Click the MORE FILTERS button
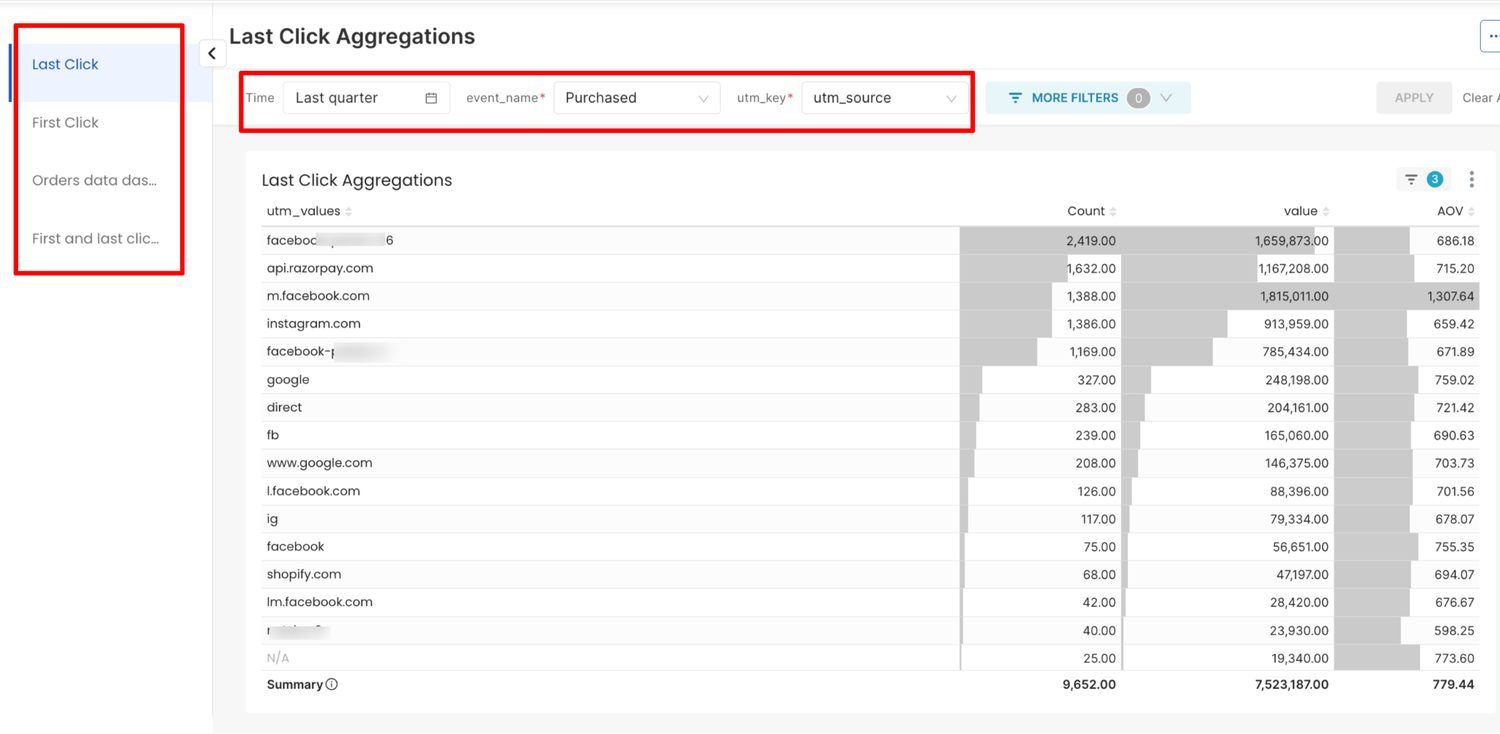 1088,98
